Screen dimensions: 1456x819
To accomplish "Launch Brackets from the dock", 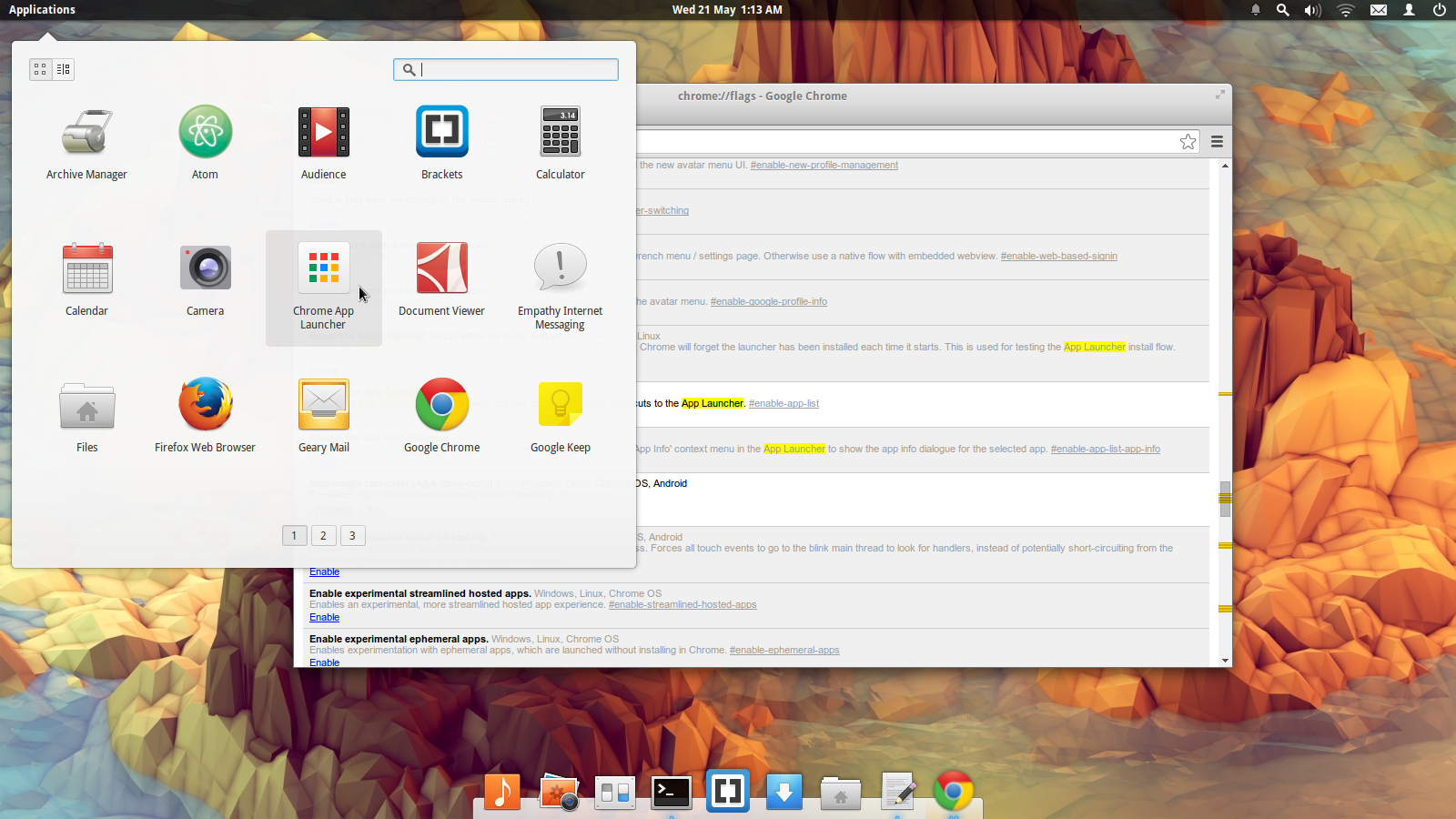I will [727, 791].
